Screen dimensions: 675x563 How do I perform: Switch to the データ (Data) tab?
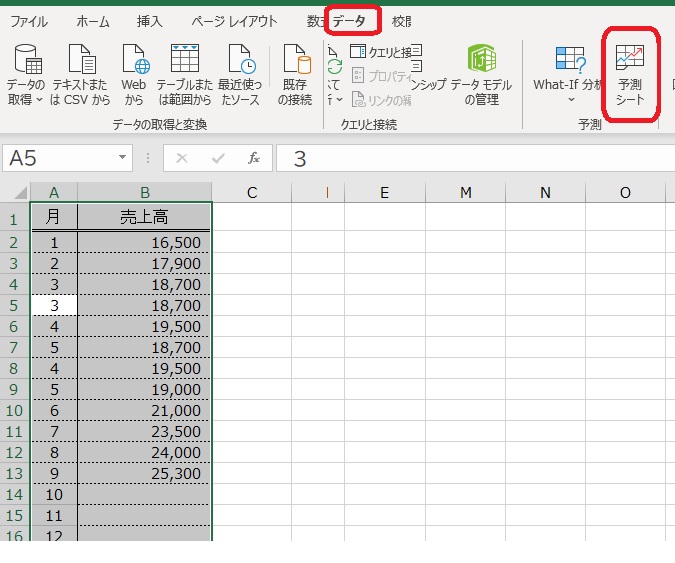tap(352, 21)
